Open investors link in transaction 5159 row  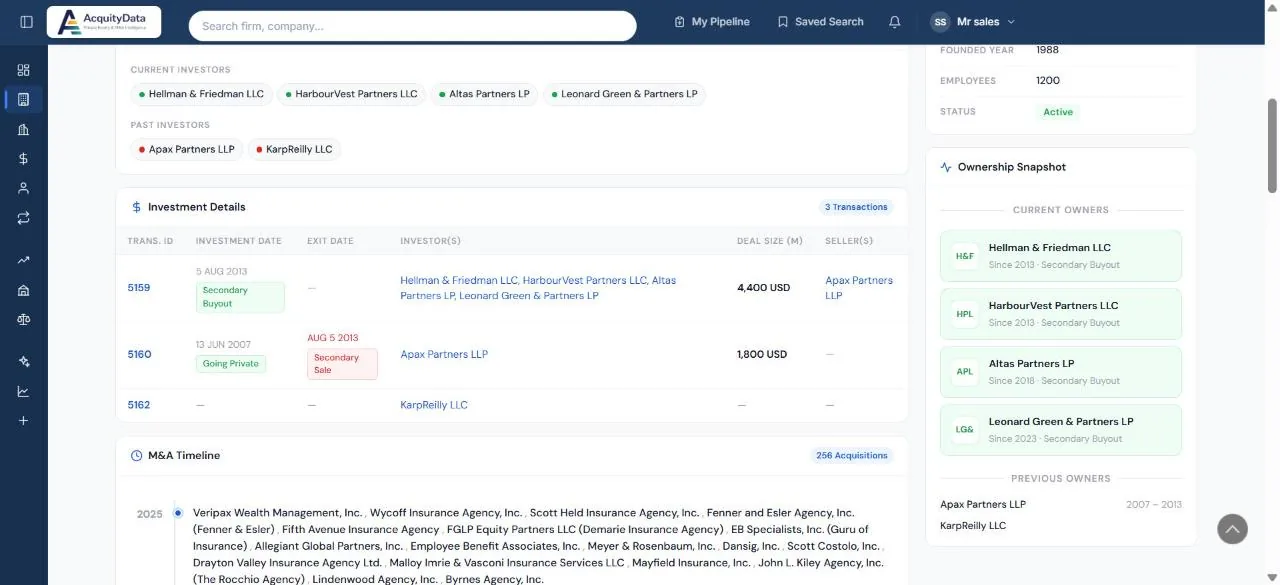[538, 288]
